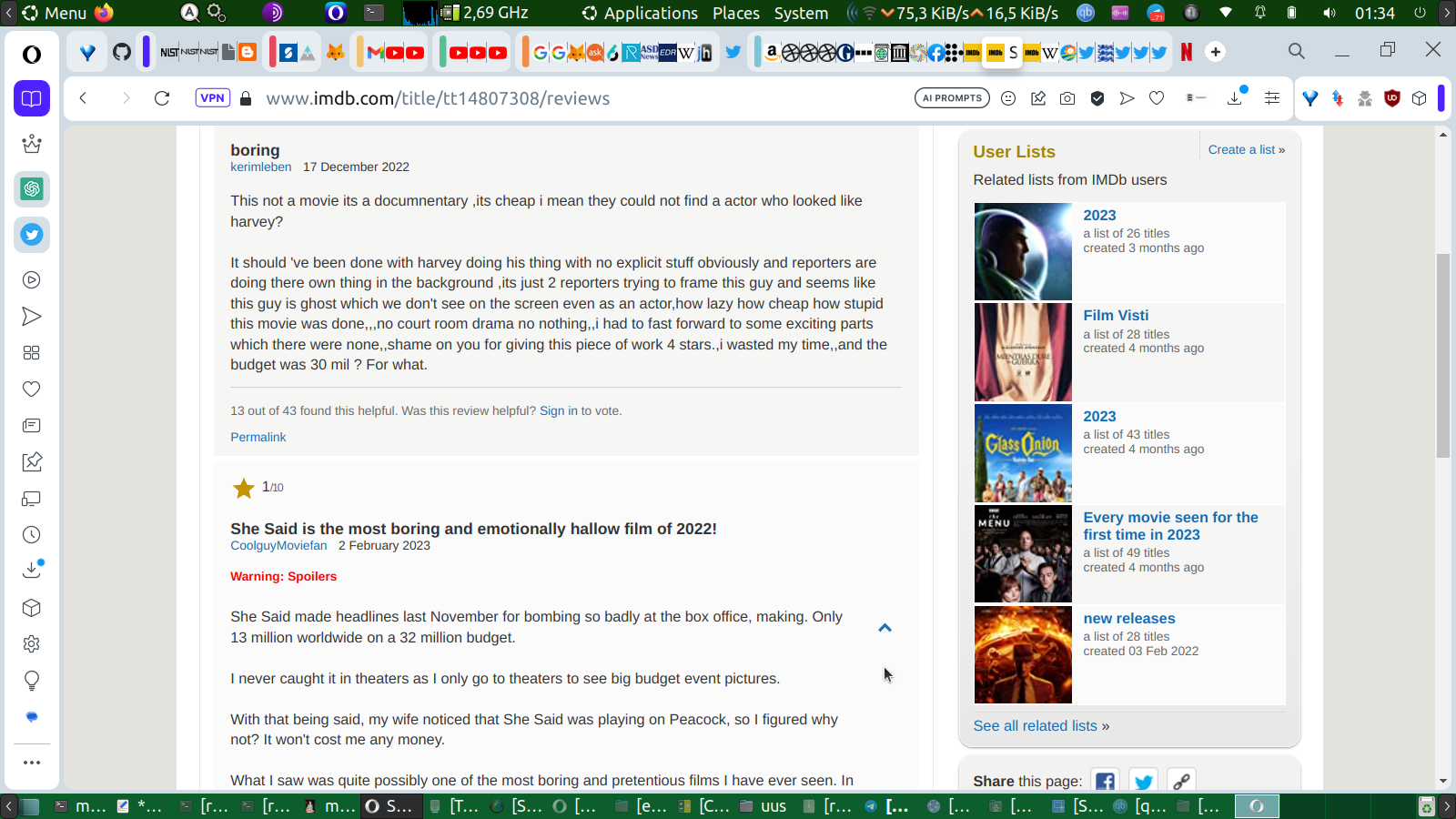
Task: Take a snapshot with the camera icon
Action: 1067,98
